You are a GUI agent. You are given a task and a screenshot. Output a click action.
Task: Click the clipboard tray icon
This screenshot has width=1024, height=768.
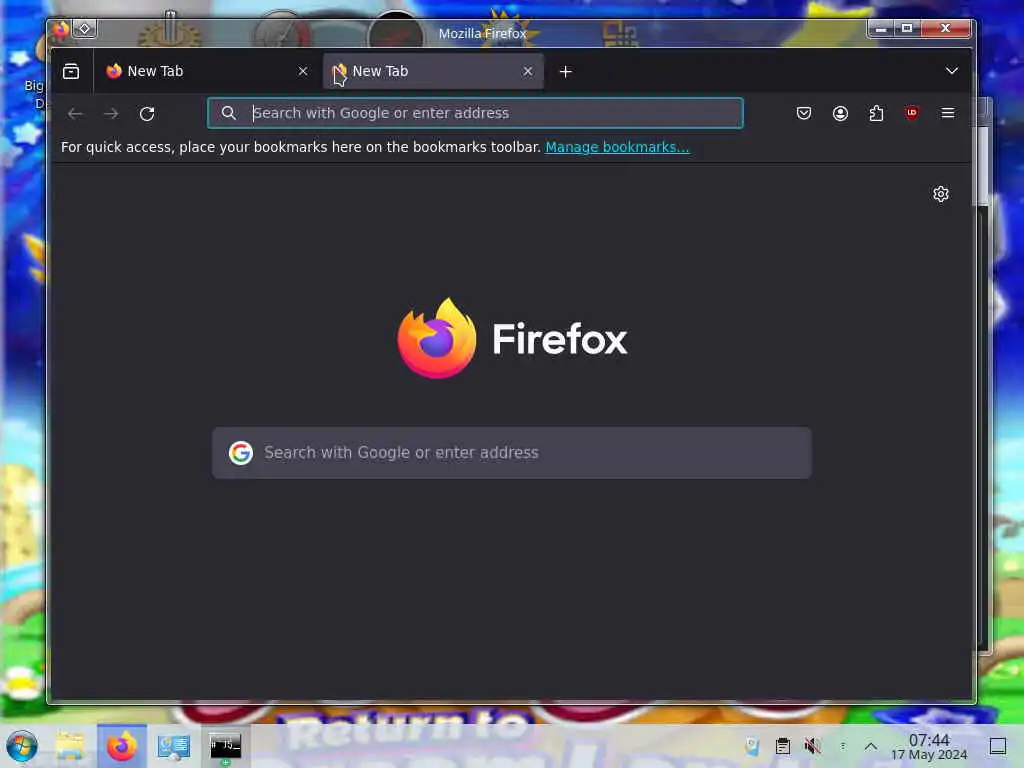[x=782, y=746]
